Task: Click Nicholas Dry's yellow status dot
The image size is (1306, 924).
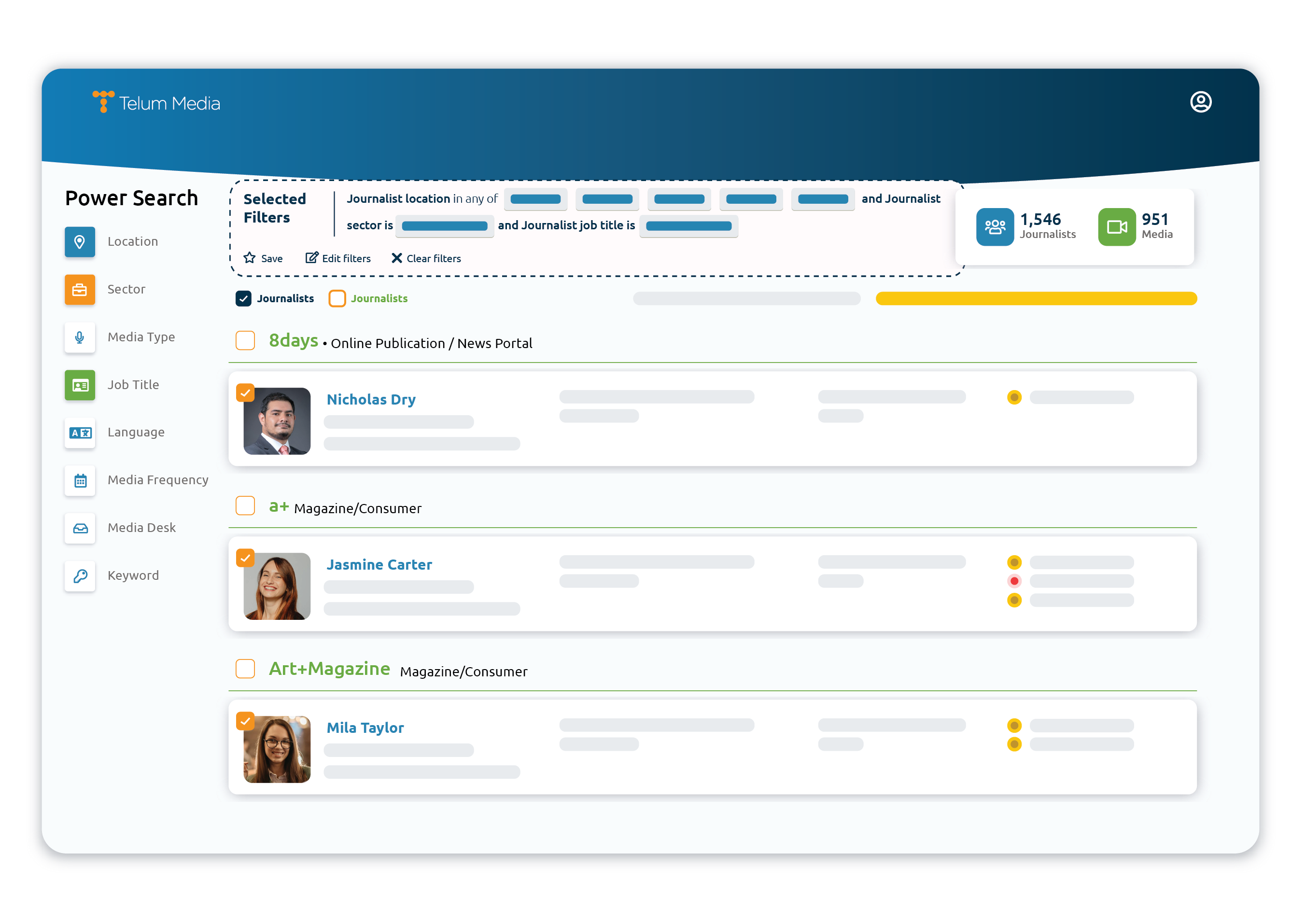Action: (1014, 397)
